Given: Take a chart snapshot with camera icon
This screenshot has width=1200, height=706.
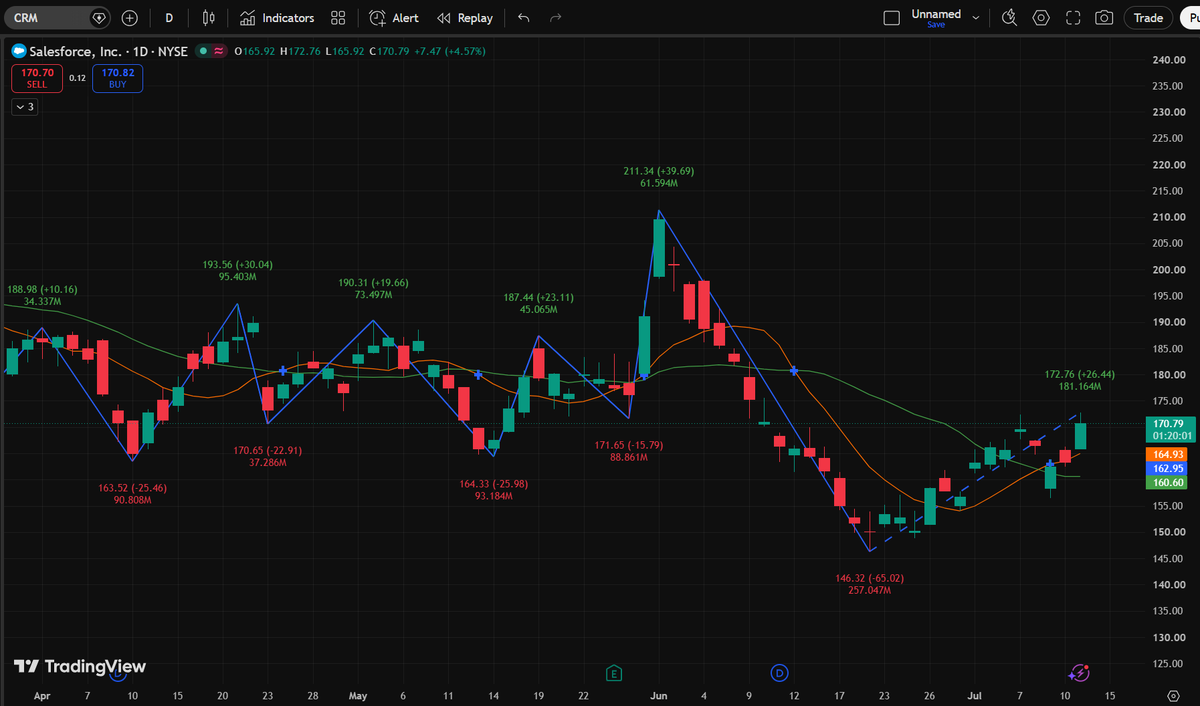Looking at the screenshot, I should [1104, 18].
